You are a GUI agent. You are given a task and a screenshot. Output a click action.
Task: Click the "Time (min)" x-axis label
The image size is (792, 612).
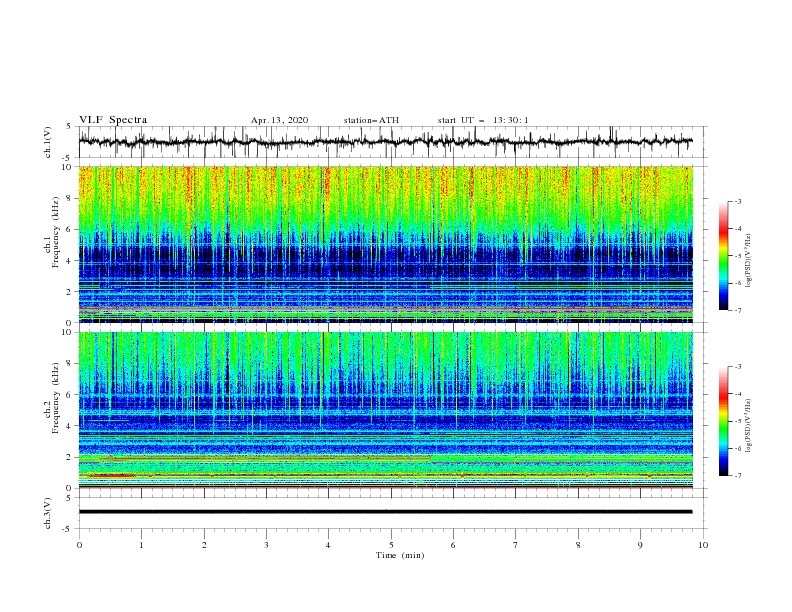(x=400, y=555)
